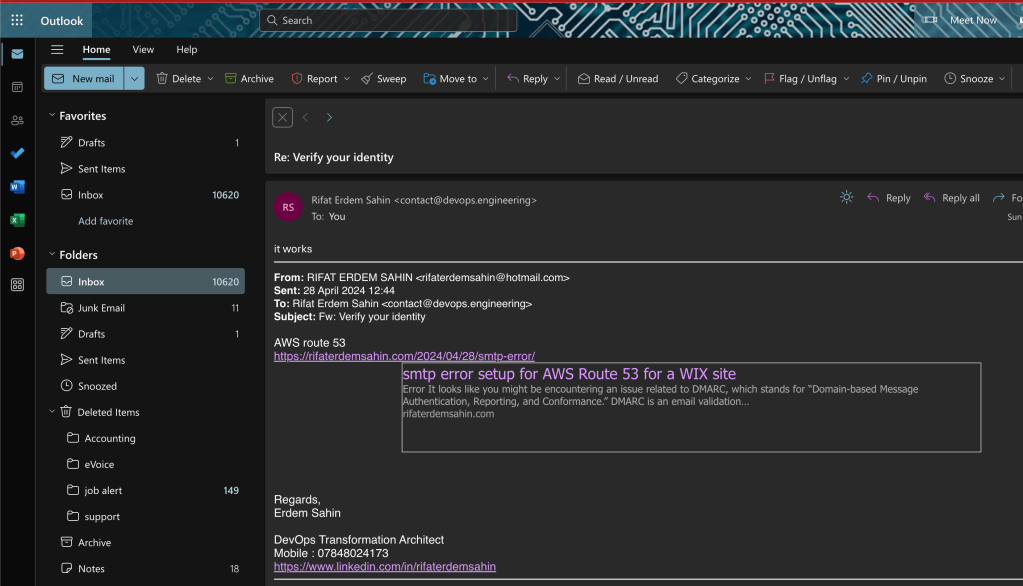
Task: Click the Search input field
Action: tap(388, 20)
